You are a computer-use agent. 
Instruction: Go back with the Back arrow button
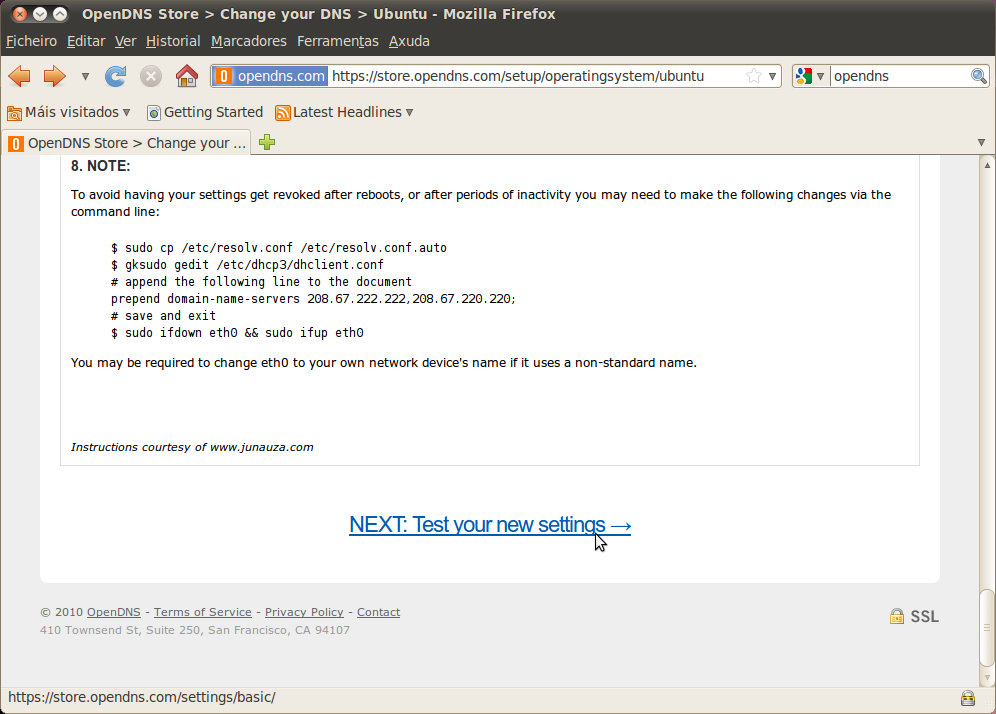[x=19, y=76]
